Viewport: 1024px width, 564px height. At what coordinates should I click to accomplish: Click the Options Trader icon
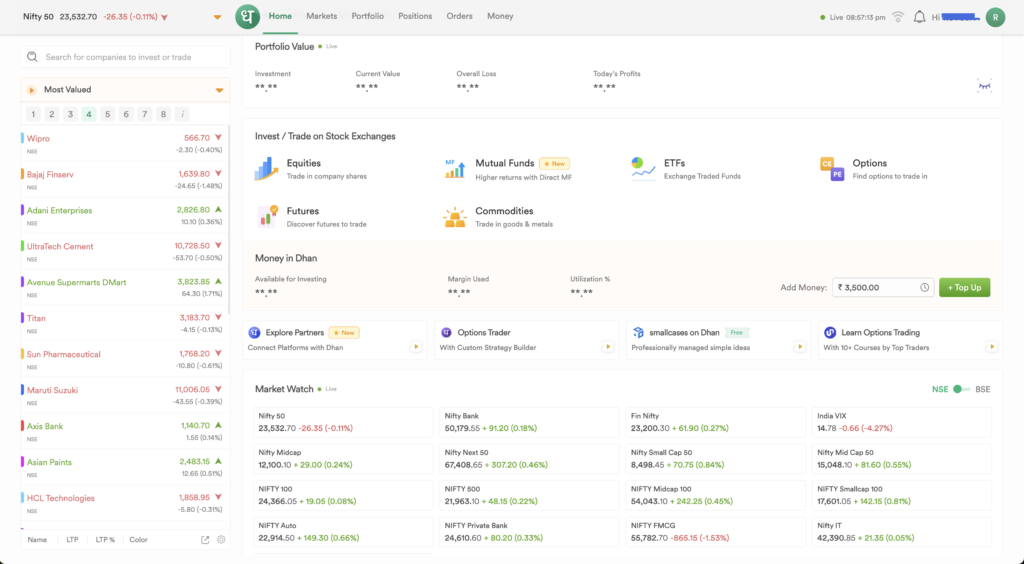pos(446,333)
